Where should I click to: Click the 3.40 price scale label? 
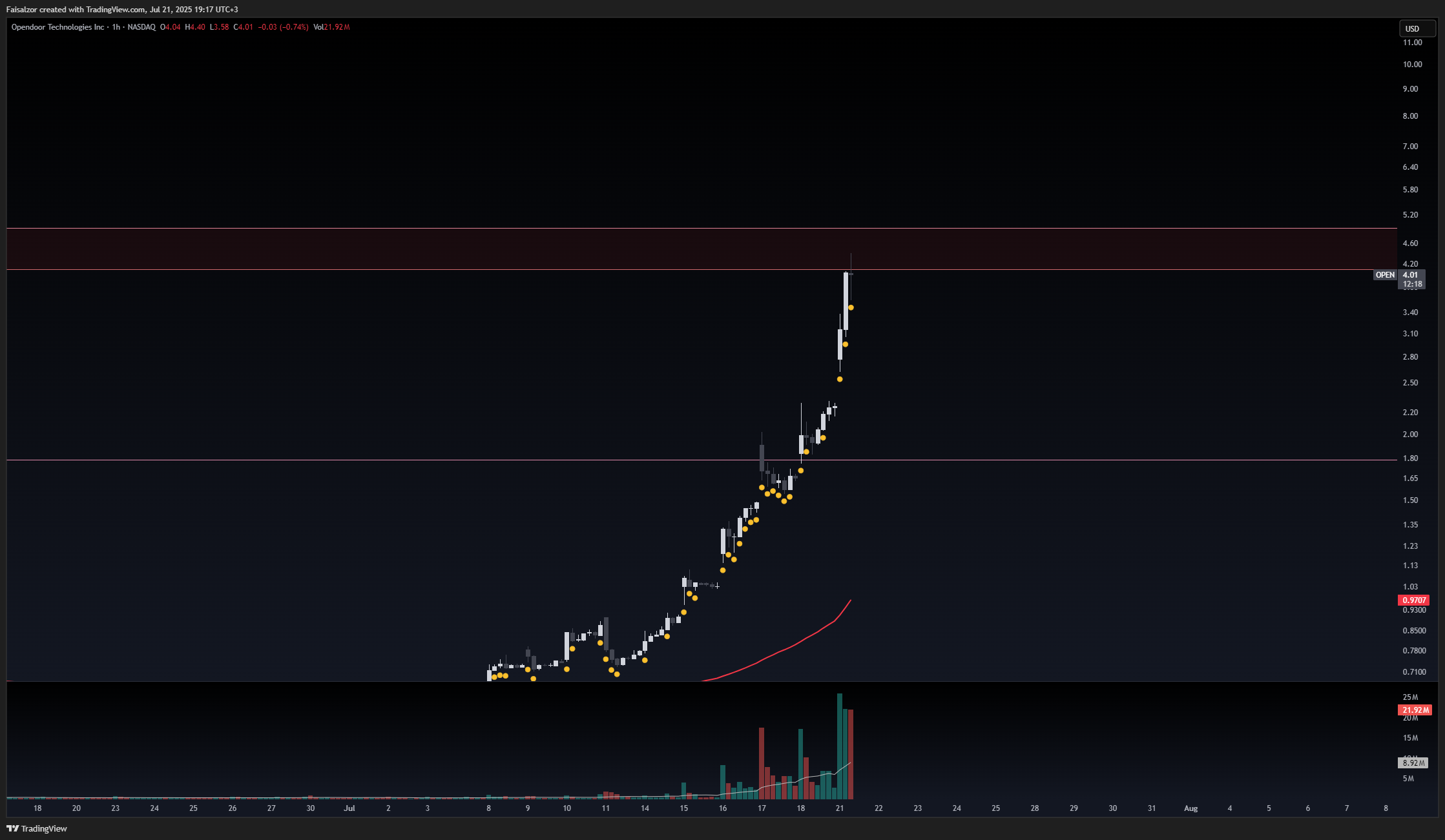(1410, 312)
